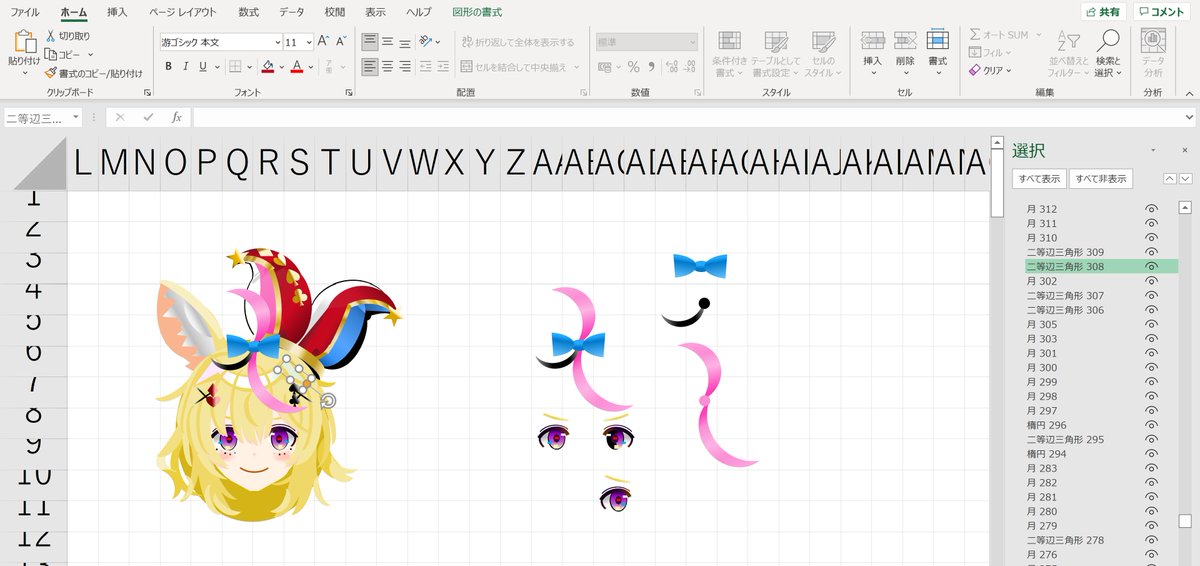The width and height of the screenshot is (1200, 566).
Task: Open borders dropdown arrow
Action: [250, 67]
